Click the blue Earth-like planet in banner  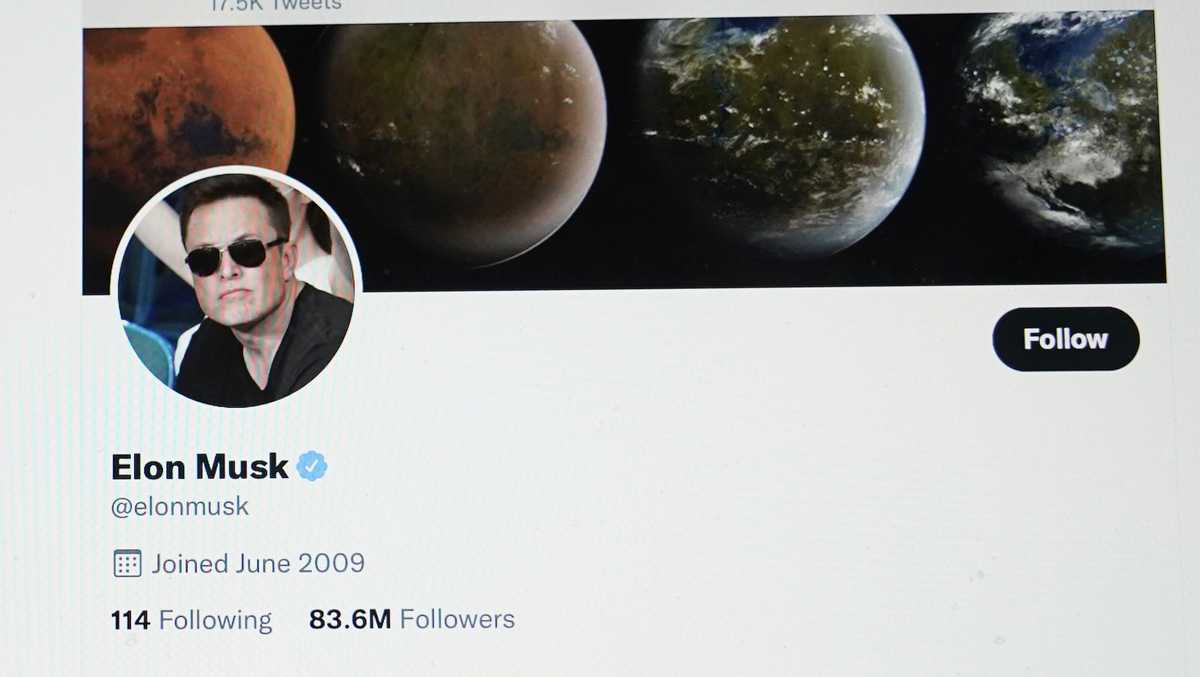point(1062,130)
